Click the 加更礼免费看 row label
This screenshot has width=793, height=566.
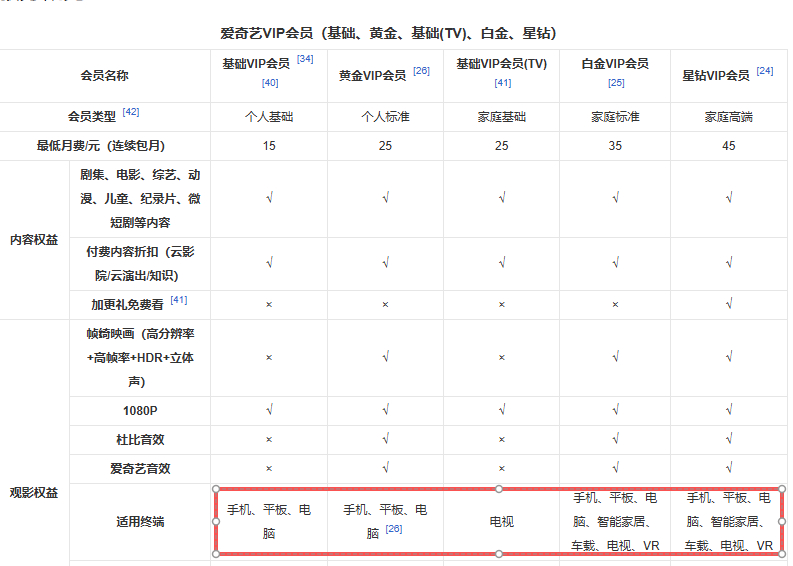tap(127, 304)
